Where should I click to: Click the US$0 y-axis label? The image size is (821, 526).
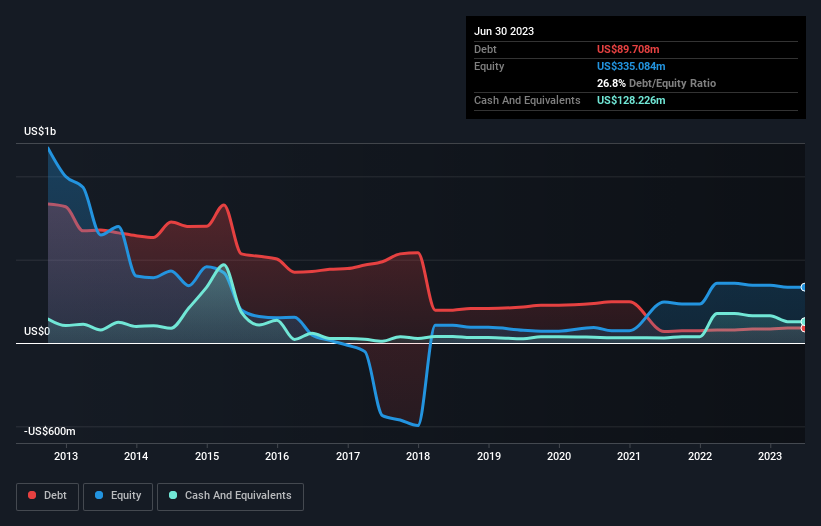pyautogui.click(x=37, y=331)
